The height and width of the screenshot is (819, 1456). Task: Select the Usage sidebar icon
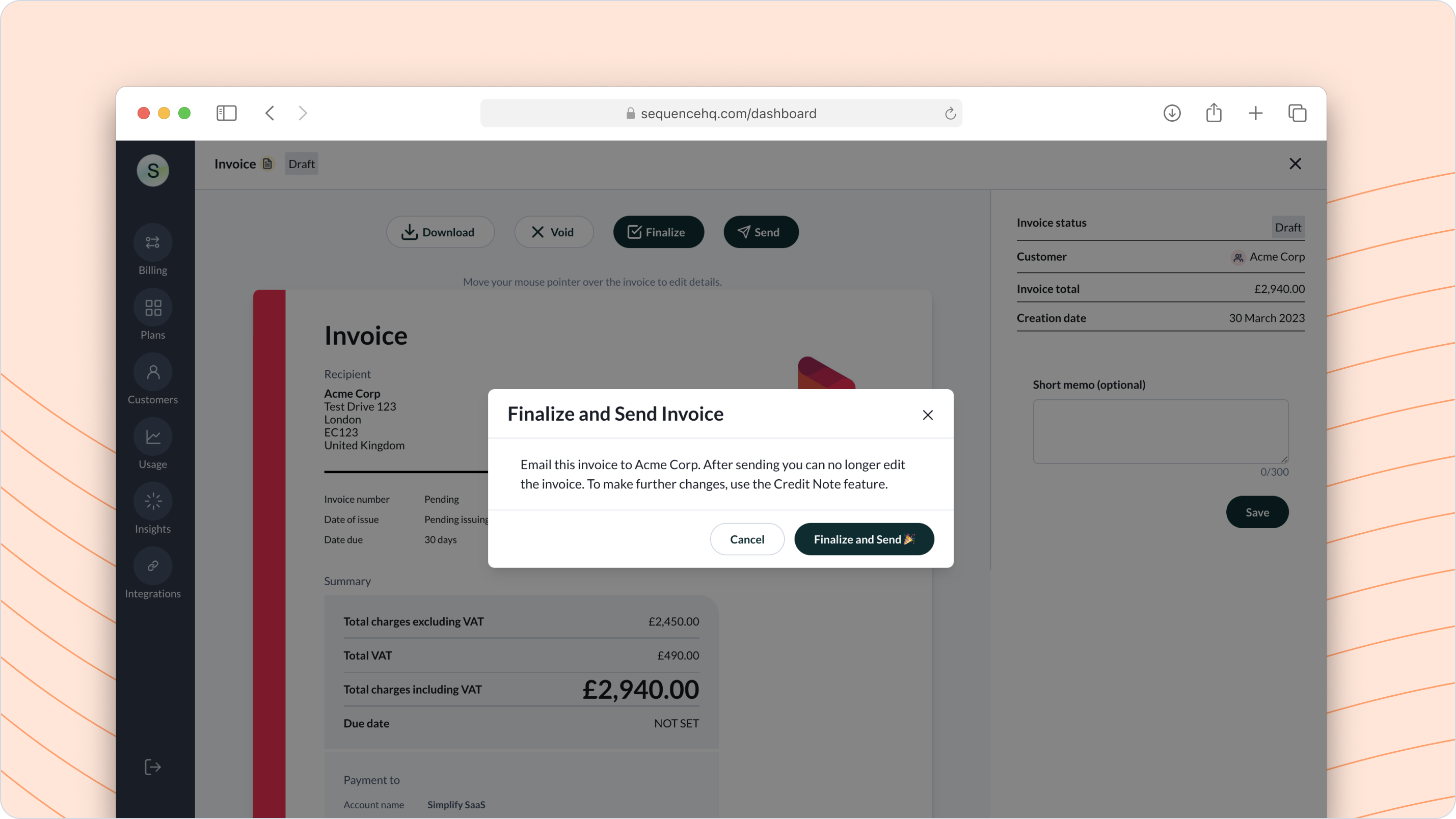point(153,437)
